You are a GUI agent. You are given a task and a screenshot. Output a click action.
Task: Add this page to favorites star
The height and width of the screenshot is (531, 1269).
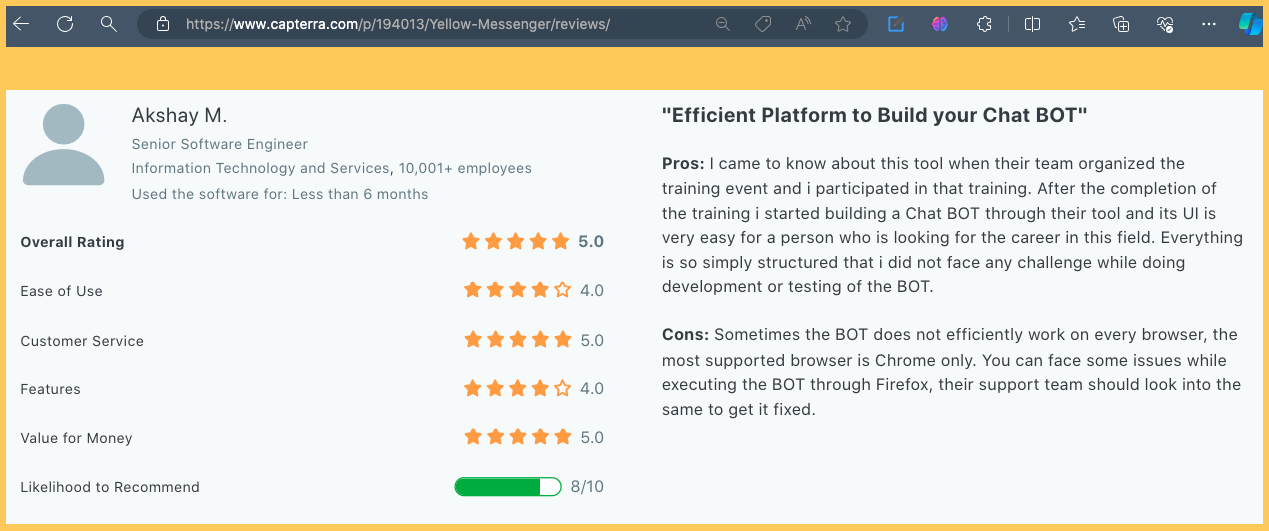coord(843,24)
